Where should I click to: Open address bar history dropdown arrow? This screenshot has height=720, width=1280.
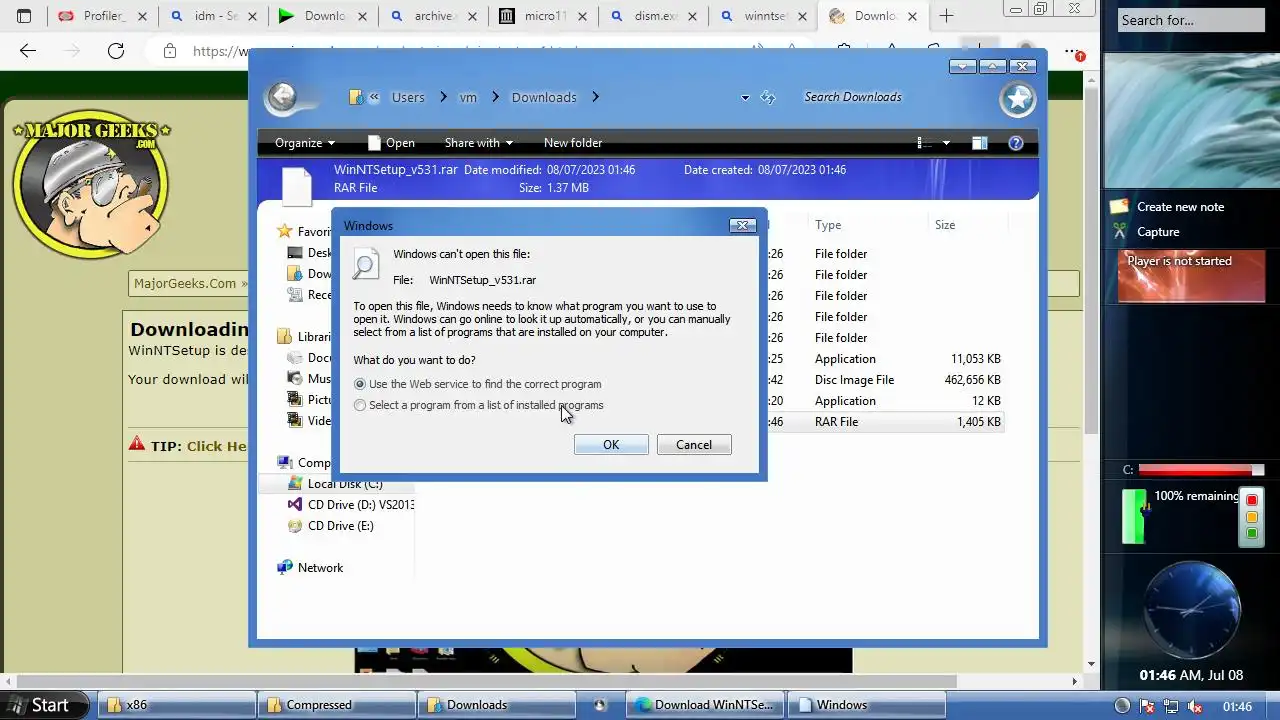click(745, 97)
